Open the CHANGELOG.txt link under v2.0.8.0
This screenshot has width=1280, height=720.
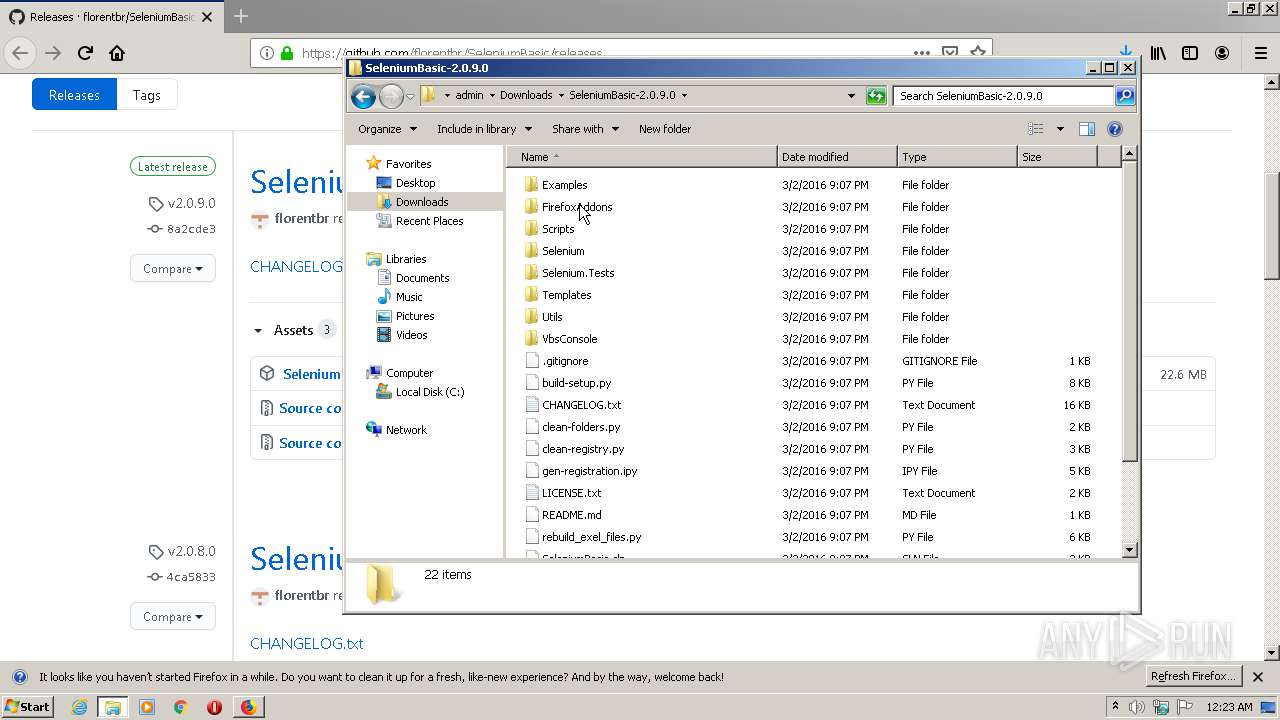pyautogui.click(x=306, y=644)
